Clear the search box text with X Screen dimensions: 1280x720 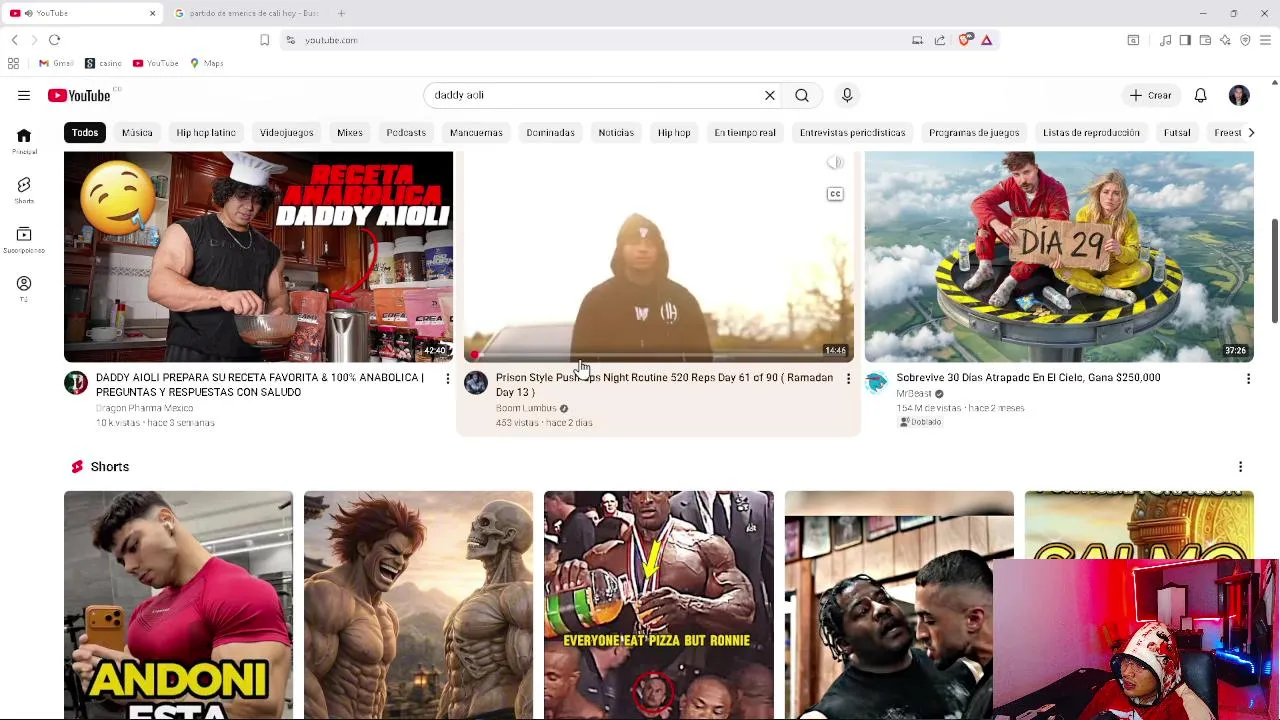tap(770, 95)
